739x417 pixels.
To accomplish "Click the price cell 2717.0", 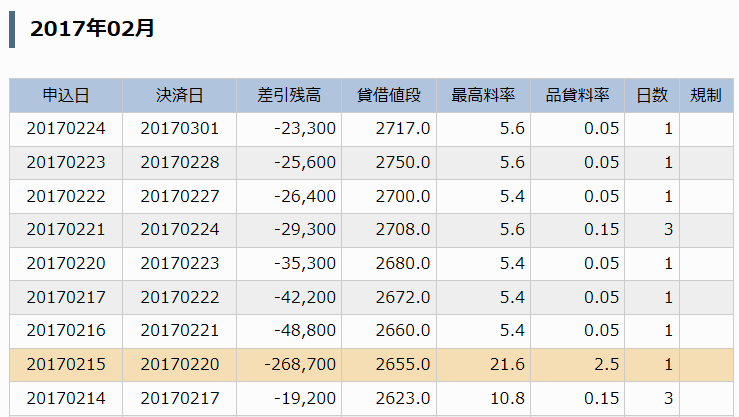I will (403, 129).
